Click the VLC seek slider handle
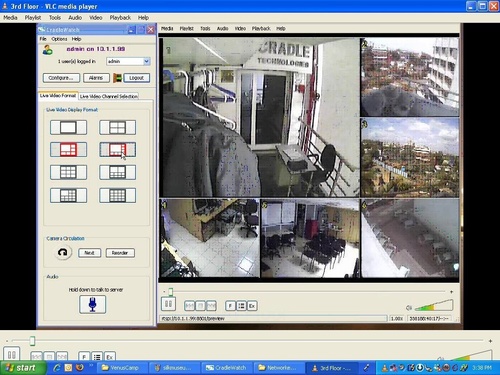Image resolution: width=500 pixels, height=375 pixels. (32, 341)
